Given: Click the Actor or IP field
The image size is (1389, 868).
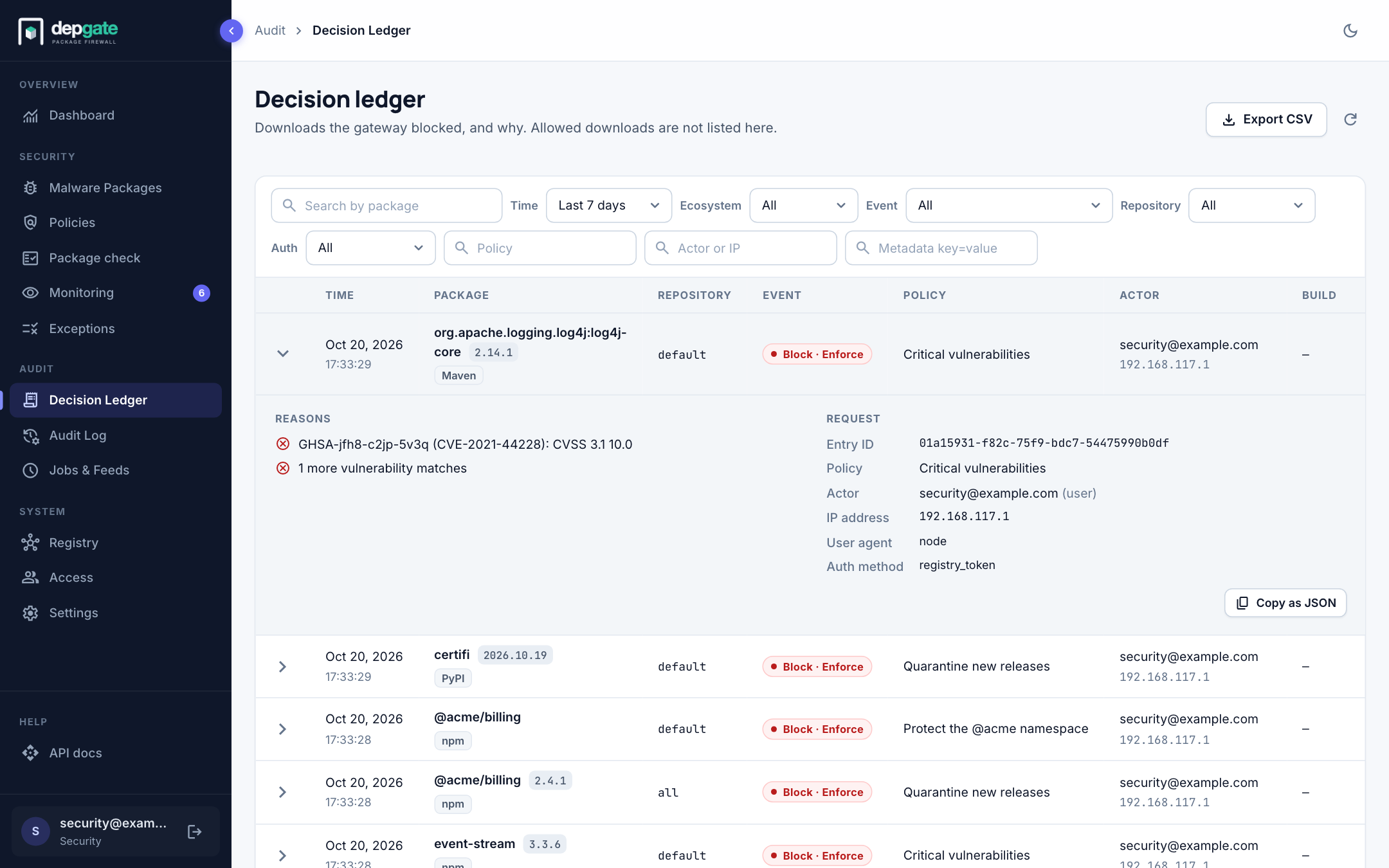Looking at the screenshot, I should [740, 248].
